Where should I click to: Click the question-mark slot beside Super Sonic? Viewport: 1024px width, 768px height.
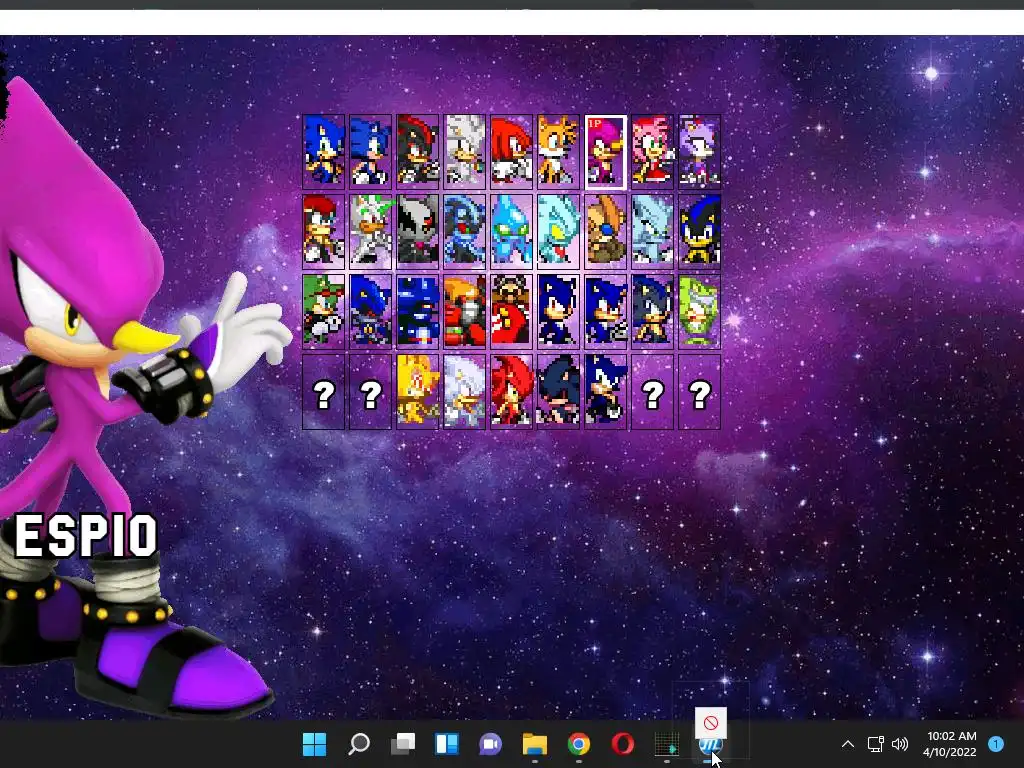pyautogui.click(x=370, y=392)
